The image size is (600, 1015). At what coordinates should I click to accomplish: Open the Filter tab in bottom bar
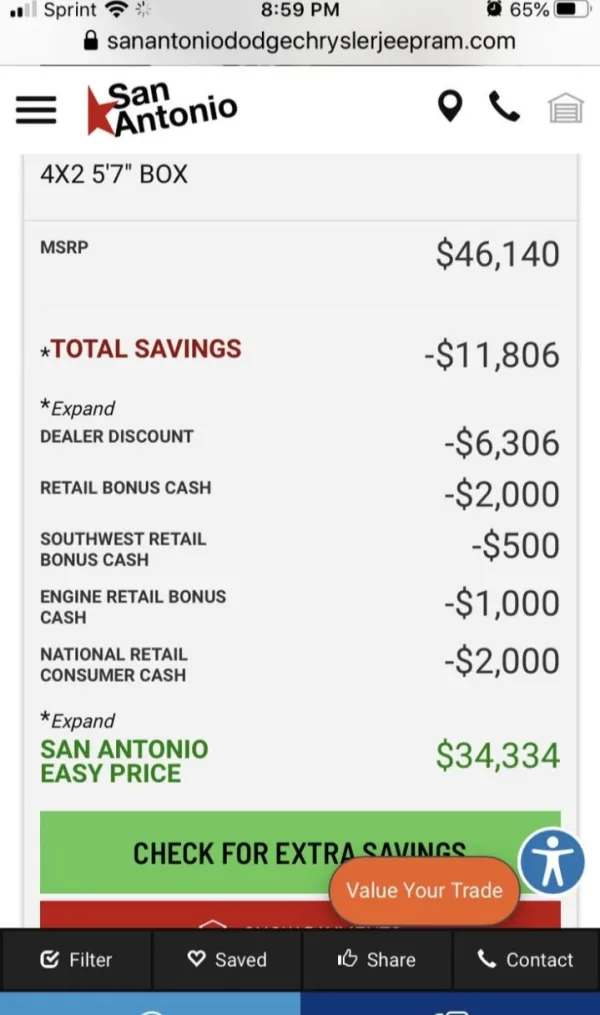tap(77, 960)
